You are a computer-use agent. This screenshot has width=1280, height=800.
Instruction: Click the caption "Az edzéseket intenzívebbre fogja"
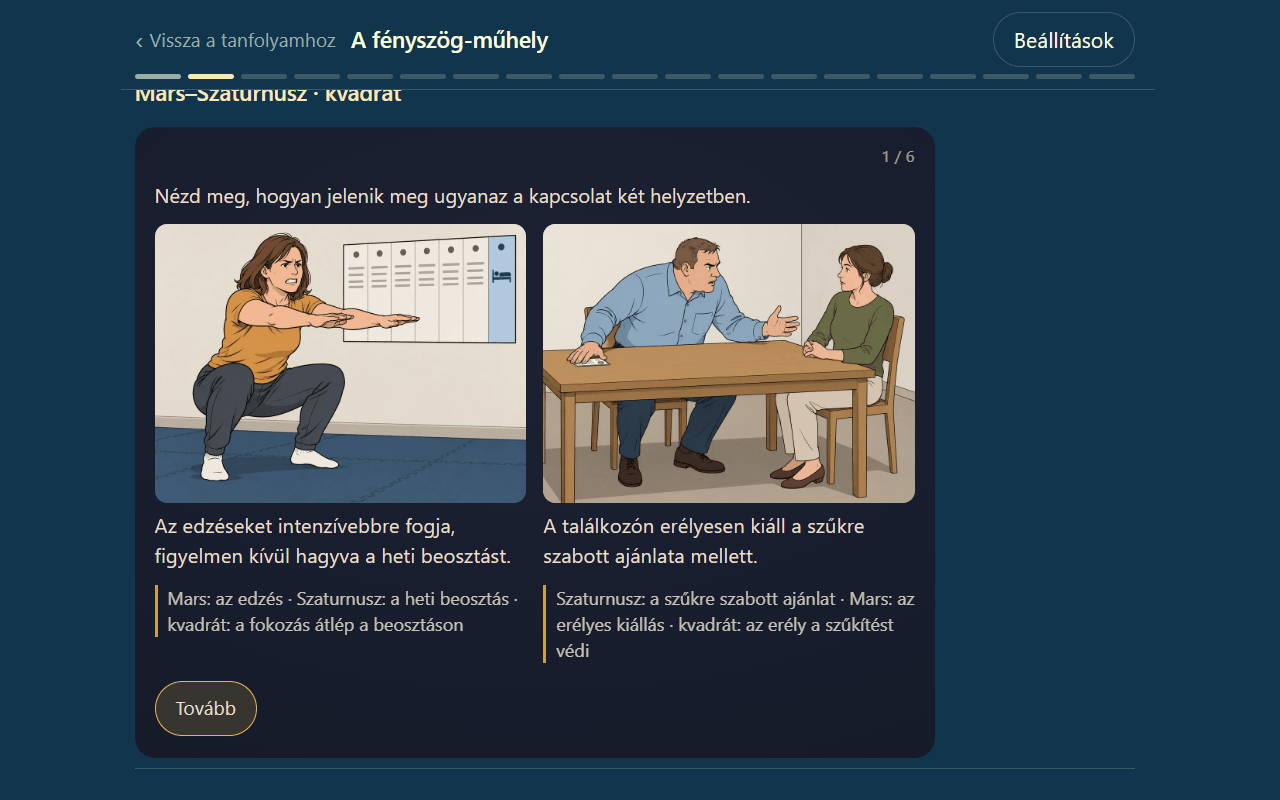333,541
